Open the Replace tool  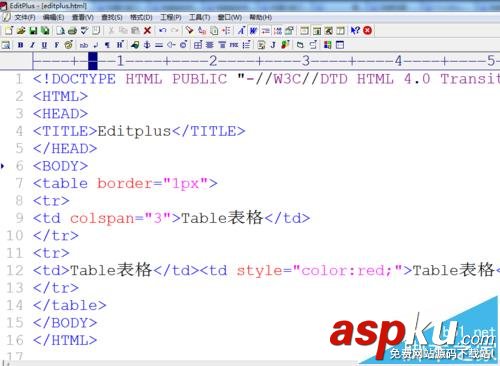[202, 31]
